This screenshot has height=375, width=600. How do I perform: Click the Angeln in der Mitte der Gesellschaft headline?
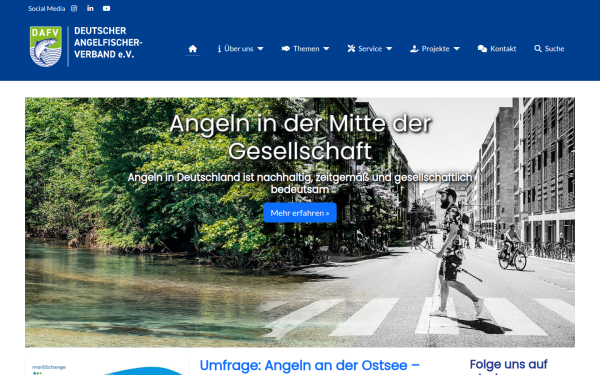pos(300,137)
